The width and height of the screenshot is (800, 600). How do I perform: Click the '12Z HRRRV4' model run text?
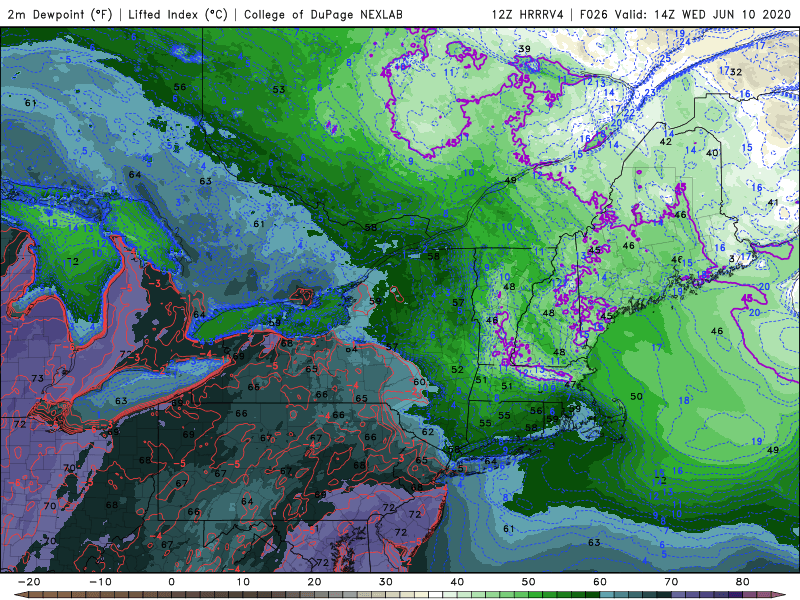pyautogui.click(x=528, y=14)
